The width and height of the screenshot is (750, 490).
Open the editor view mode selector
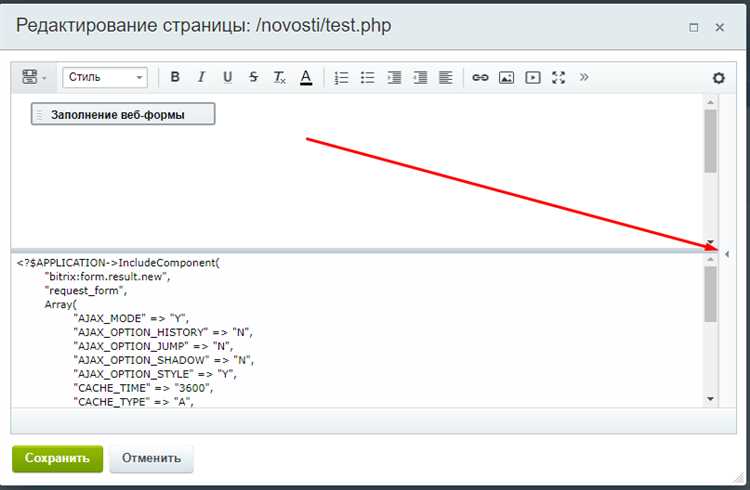tap(34, 77)
